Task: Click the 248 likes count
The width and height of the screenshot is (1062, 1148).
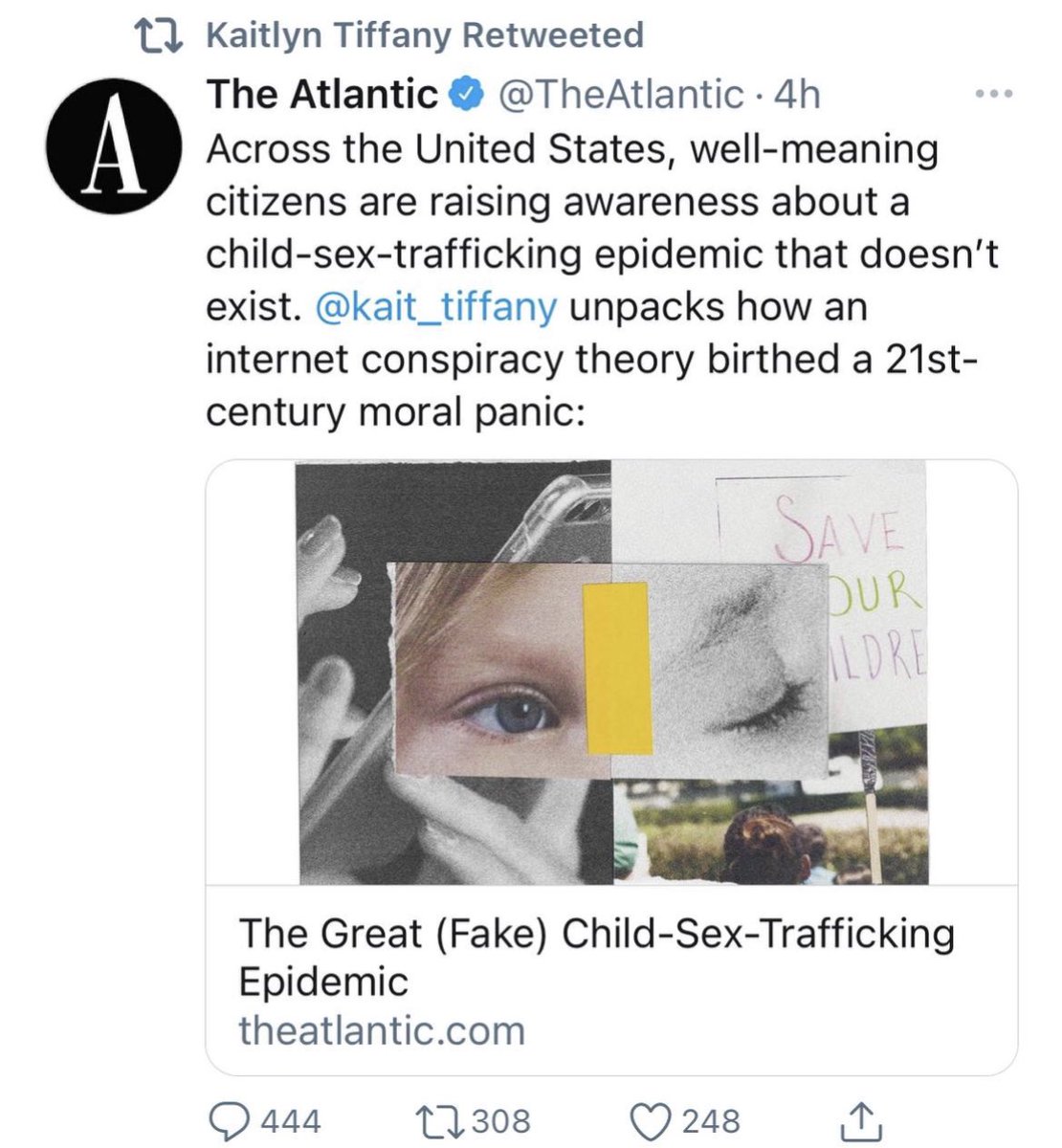Action: pos(710,1120)
